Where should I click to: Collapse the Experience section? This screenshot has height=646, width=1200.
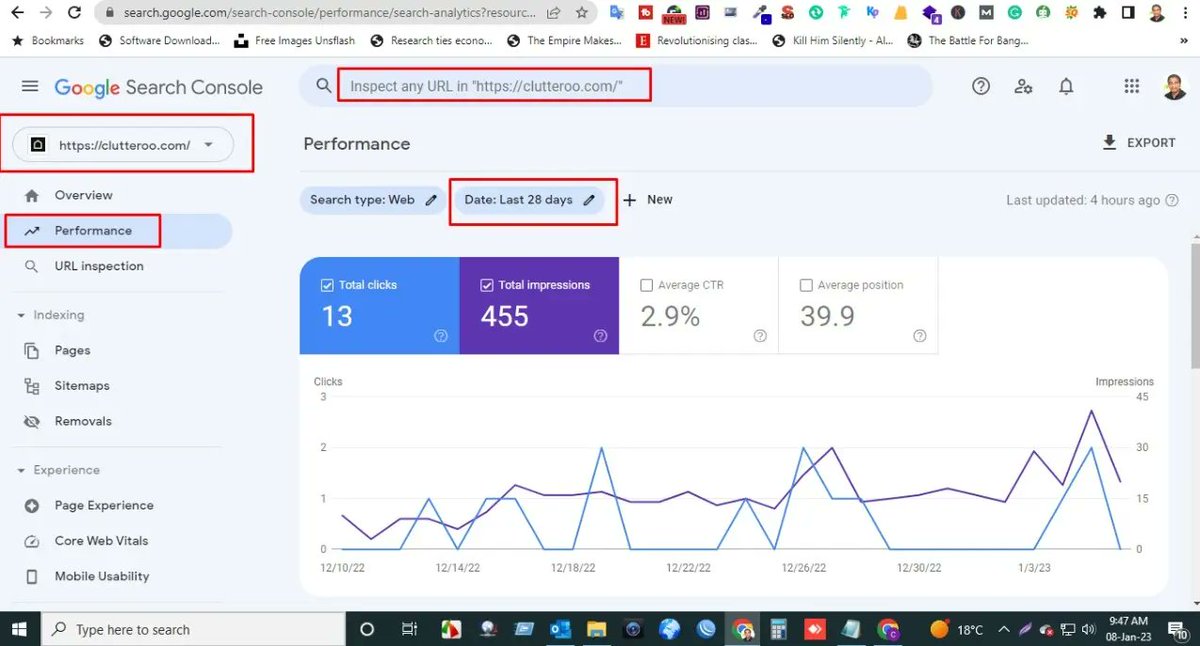coord(21,470)
